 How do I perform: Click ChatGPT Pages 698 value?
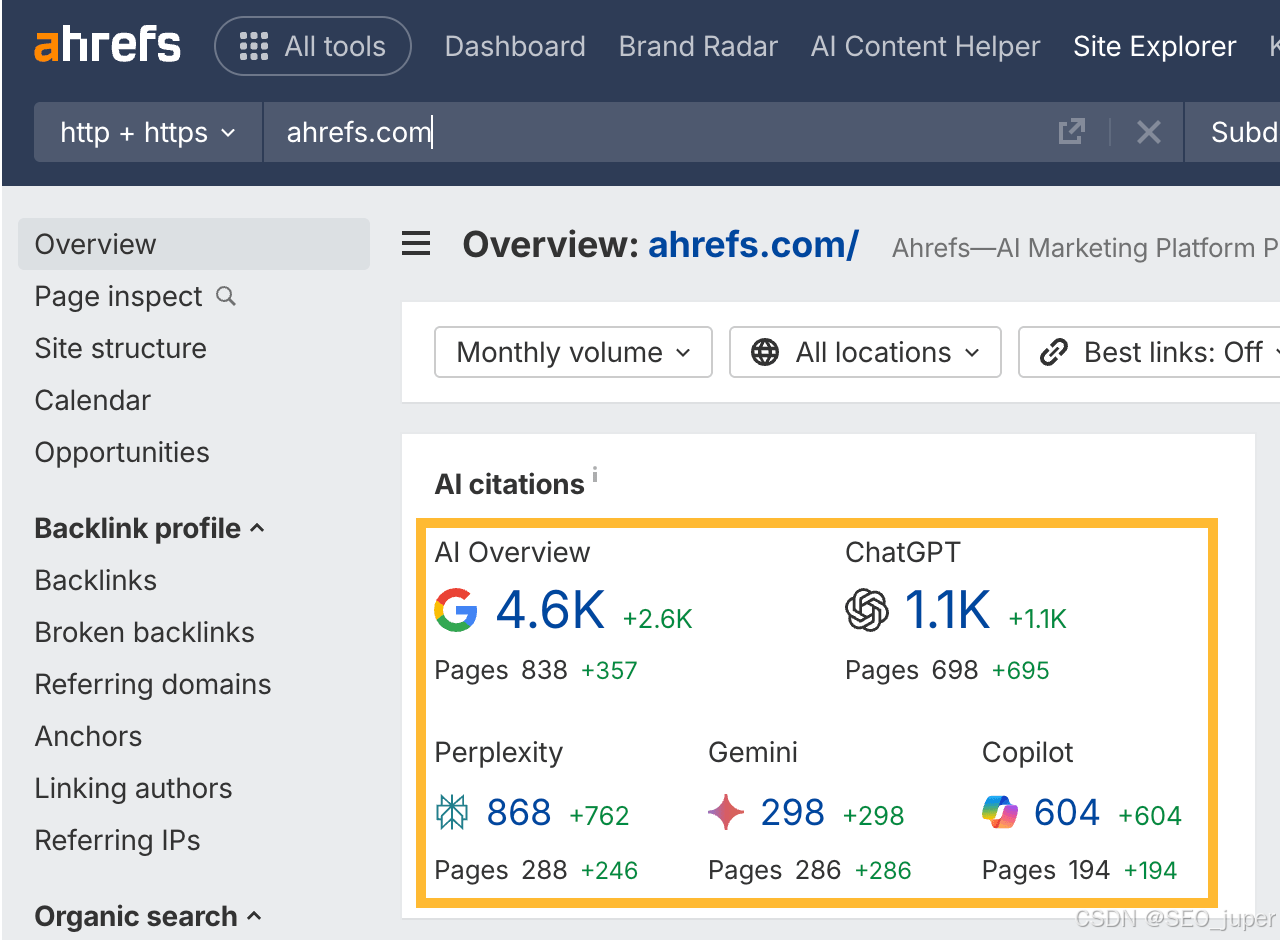pos(955,669)
